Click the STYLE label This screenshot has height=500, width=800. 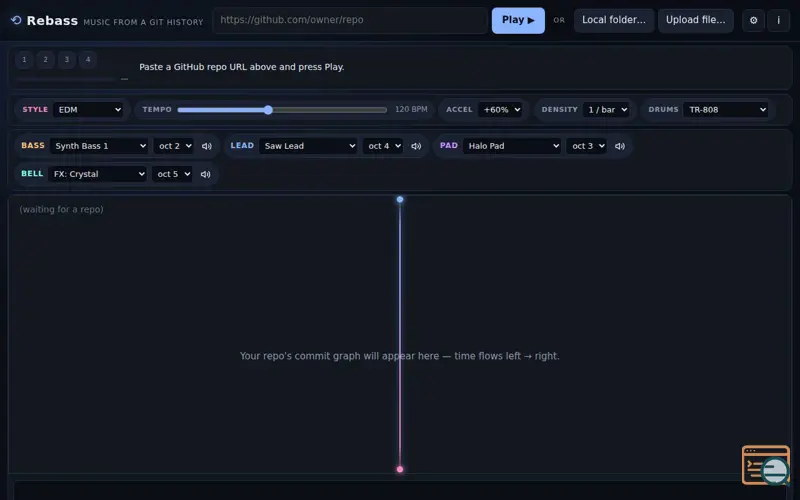coord(35,110)
